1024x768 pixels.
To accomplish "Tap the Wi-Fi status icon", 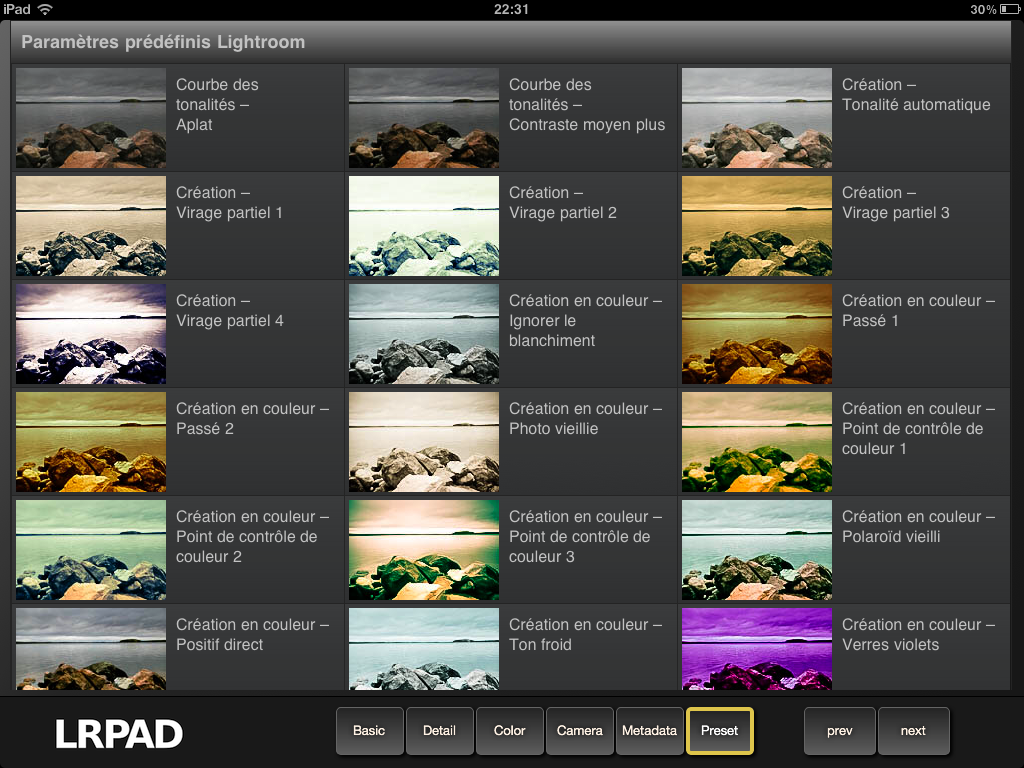I will click(x=45, y=9).
